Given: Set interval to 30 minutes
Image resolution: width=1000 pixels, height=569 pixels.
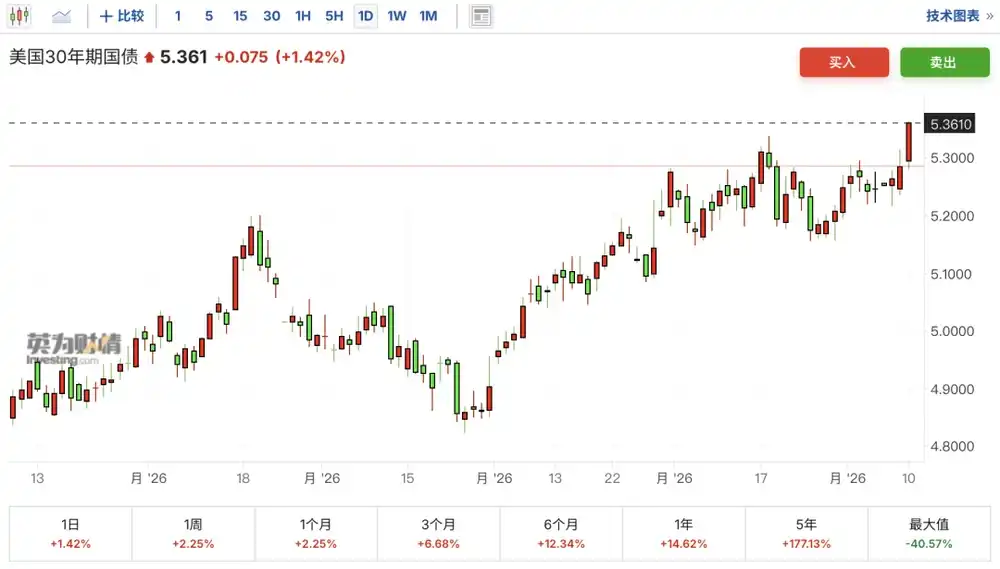Looking at the screenshot, I should tap(272, 16).
